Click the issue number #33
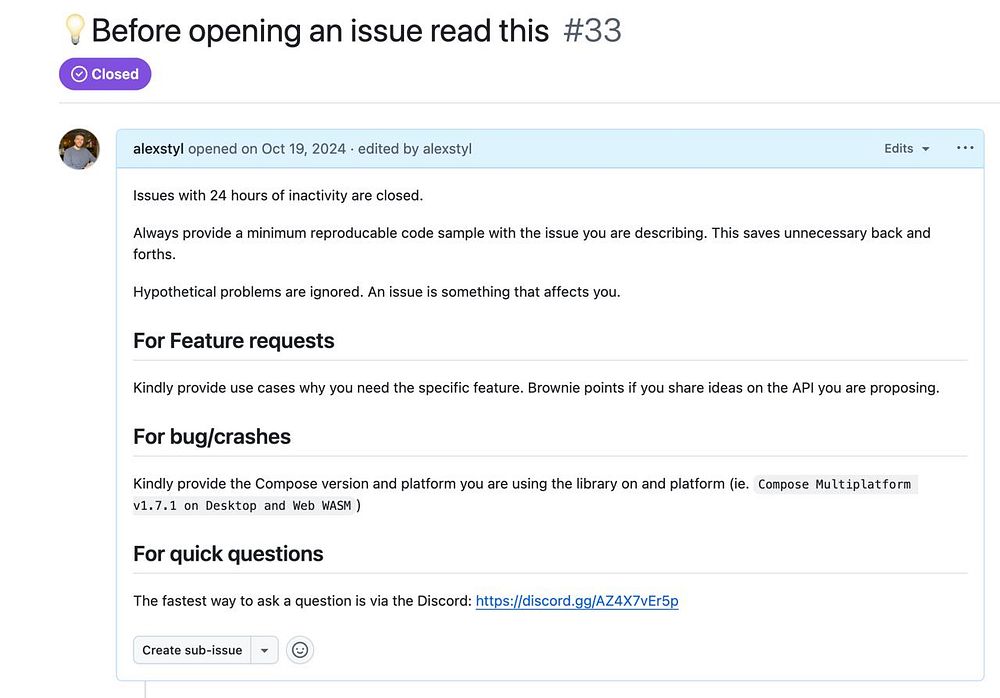The width and height of the screenshot is (1000, 698). point(592,30)
